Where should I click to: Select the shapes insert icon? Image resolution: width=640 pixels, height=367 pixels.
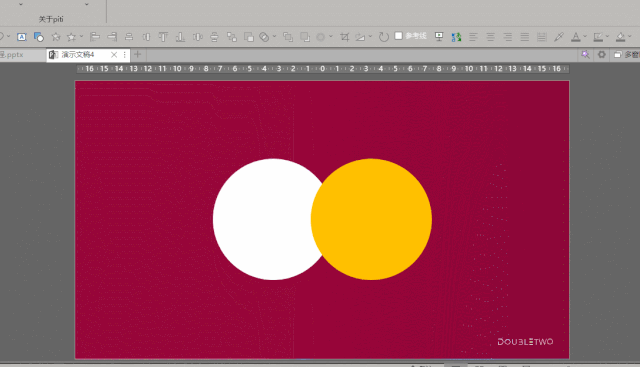(x=39, y=37)
